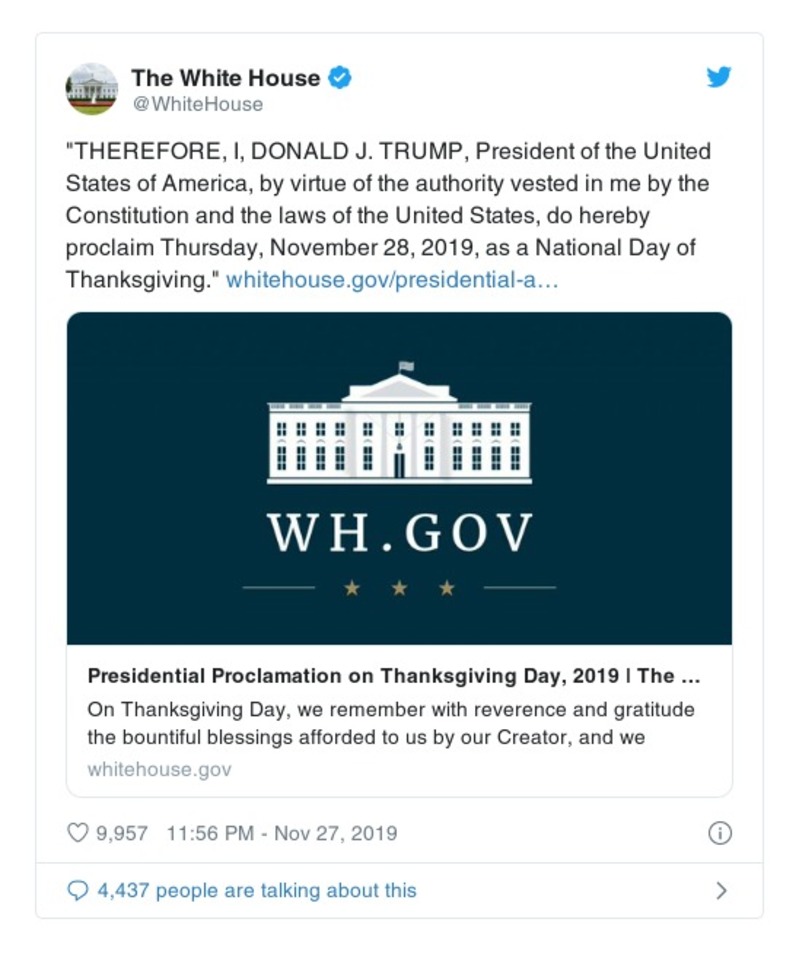Open the Presidential Proclamation on Thanksgiving Day headline
The image size is (799, 957).
[399, 675]
